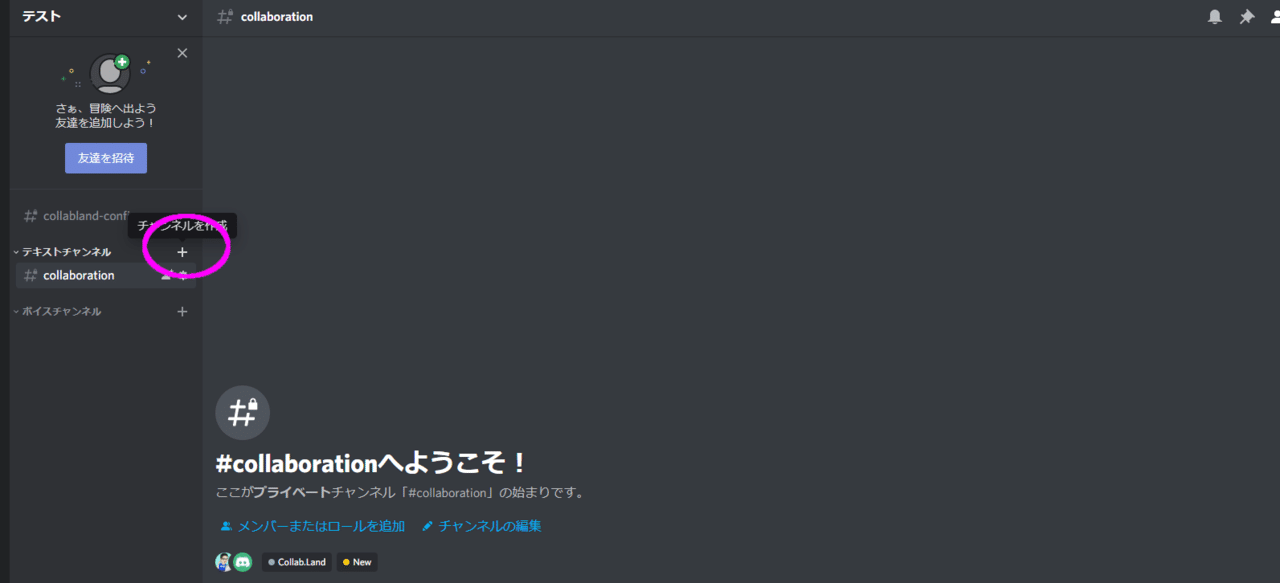Create a text channel with the plus icon
Viewport: 1280px width, 583px height.
click(182, 252)
